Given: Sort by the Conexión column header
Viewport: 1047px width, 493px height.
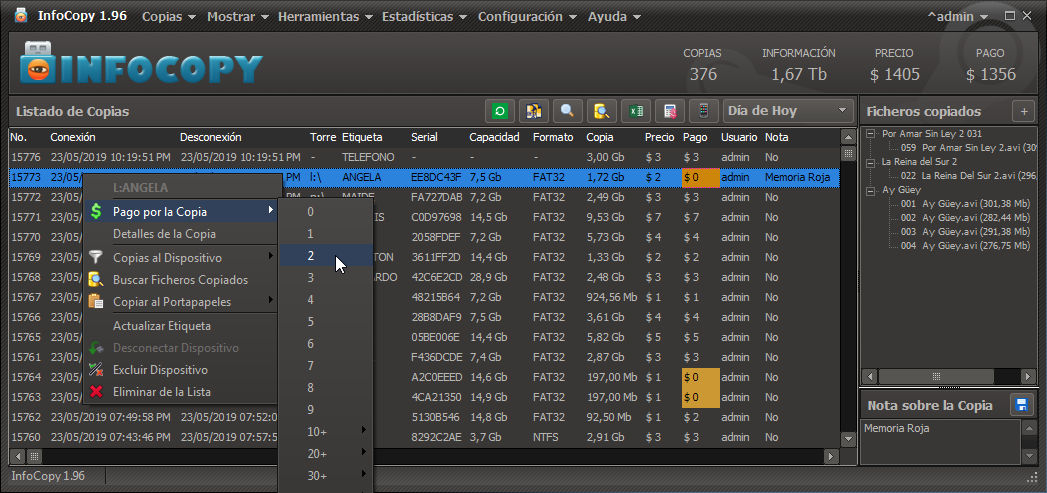Looking at the screenshot, I should (73, 137).
